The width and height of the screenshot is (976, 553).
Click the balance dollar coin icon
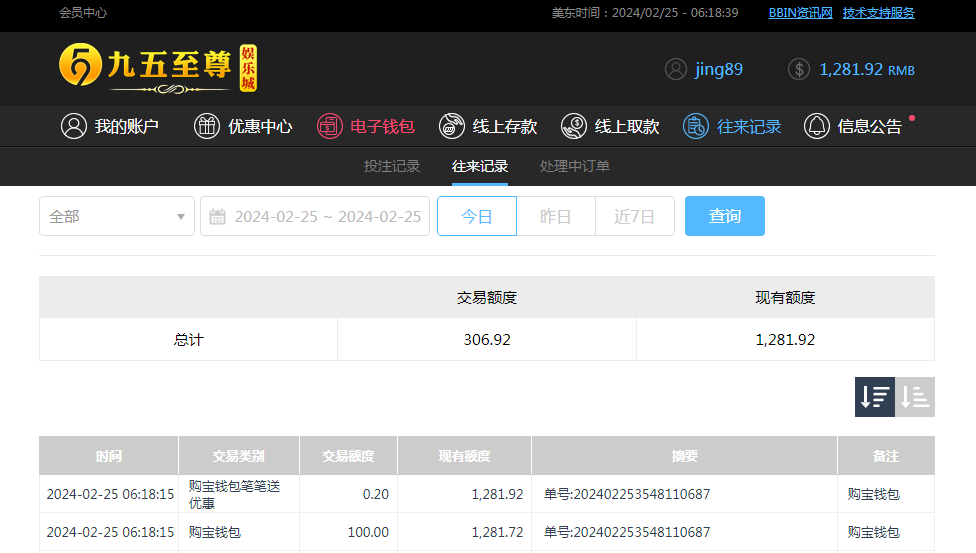(799, 69)
